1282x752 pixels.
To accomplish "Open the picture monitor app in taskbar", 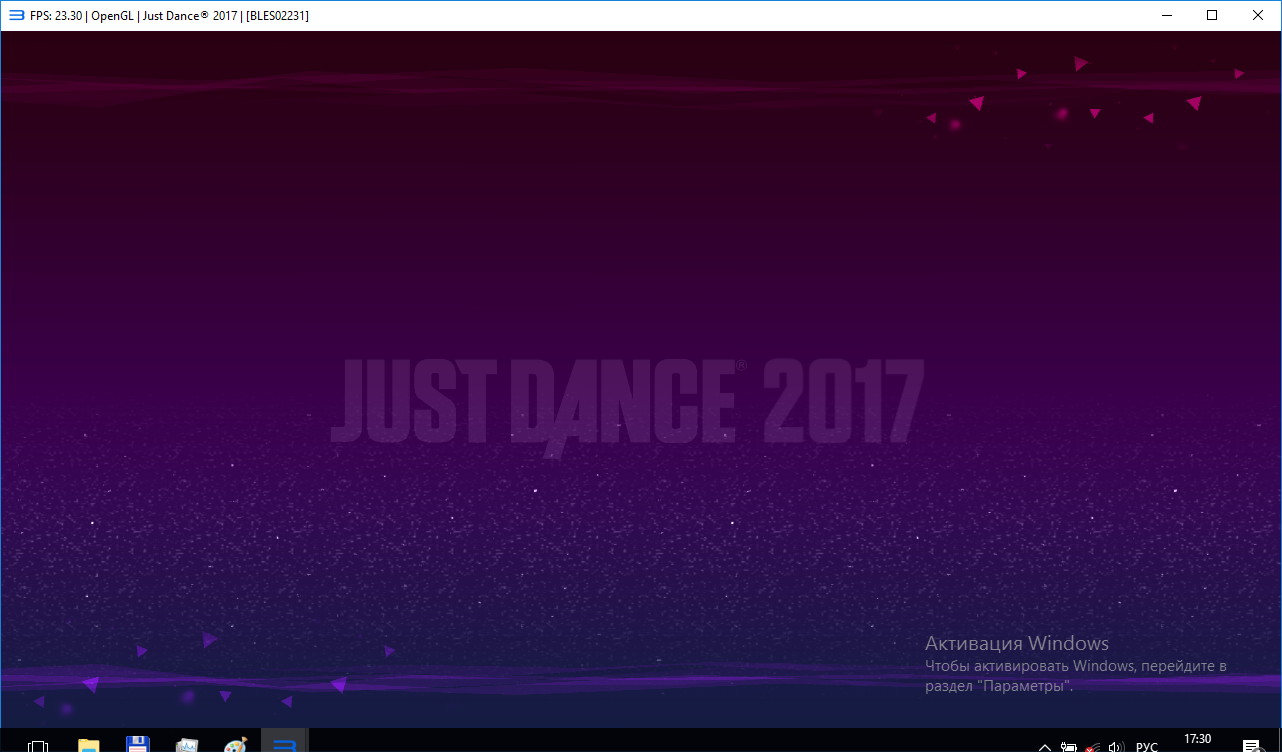I will click(x=187, y=745).
